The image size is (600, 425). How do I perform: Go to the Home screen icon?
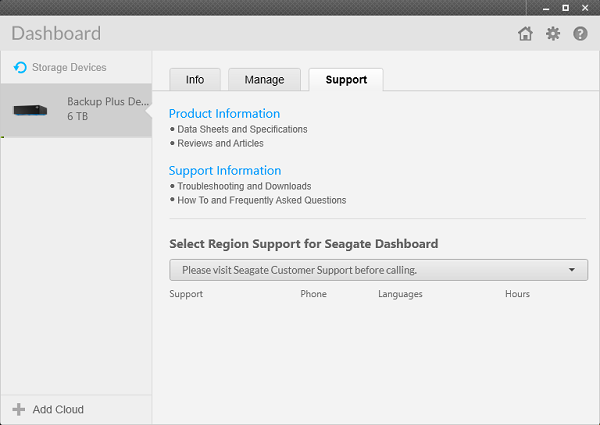(x=525, y=34)
